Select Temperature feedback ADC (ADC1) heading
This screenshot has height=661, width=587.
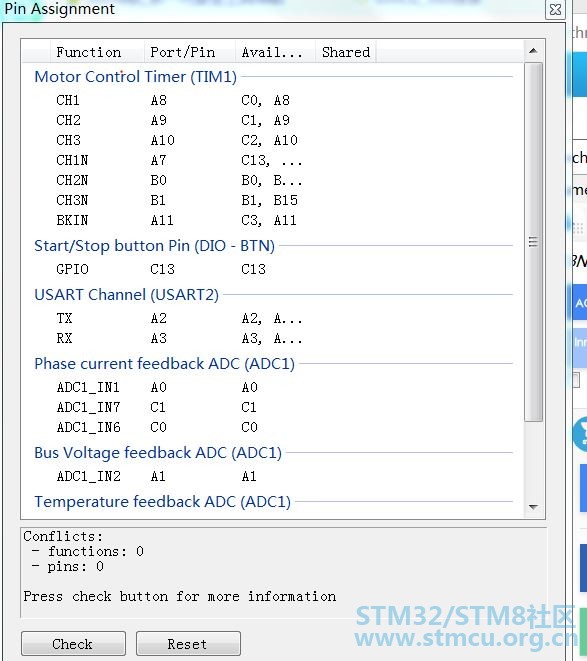[x=162, y=502]
